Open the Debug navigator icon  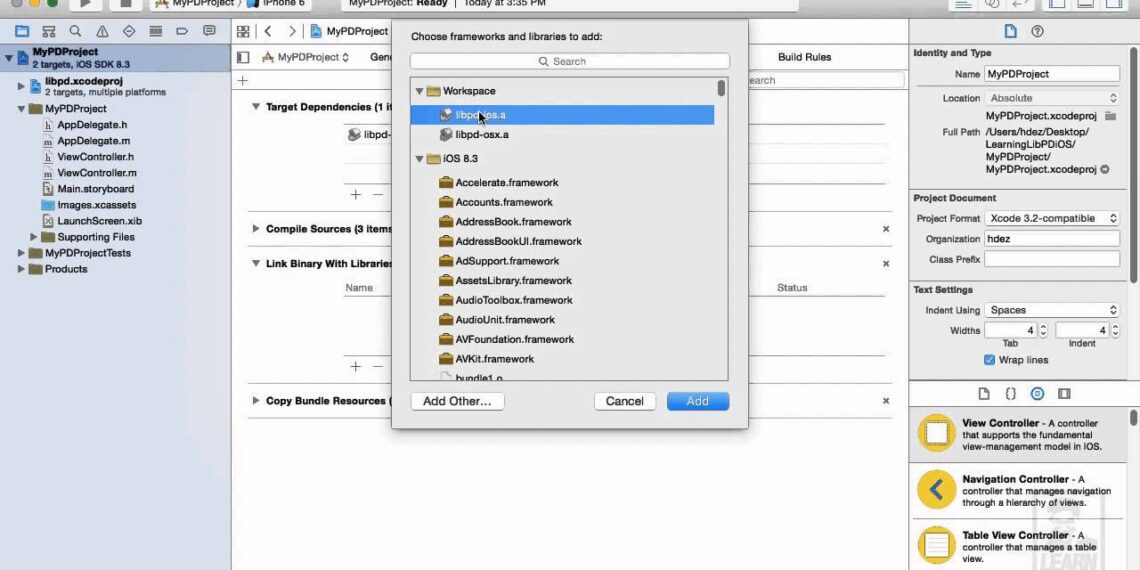click(156, 31)
